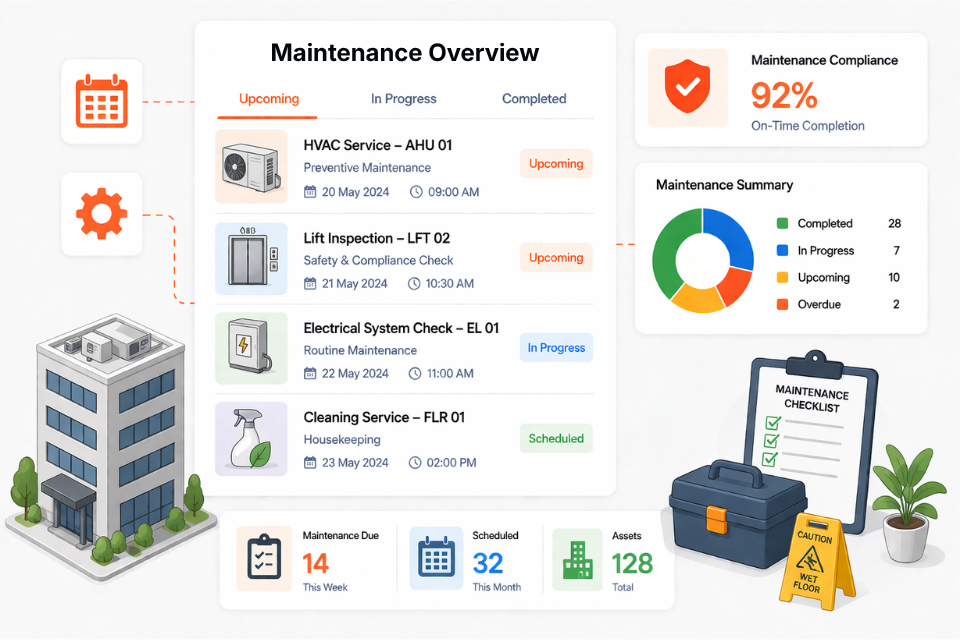Click the Maintenance Summary heading
The height and width of the screenshot is (640, 960).
click(724, 184)
